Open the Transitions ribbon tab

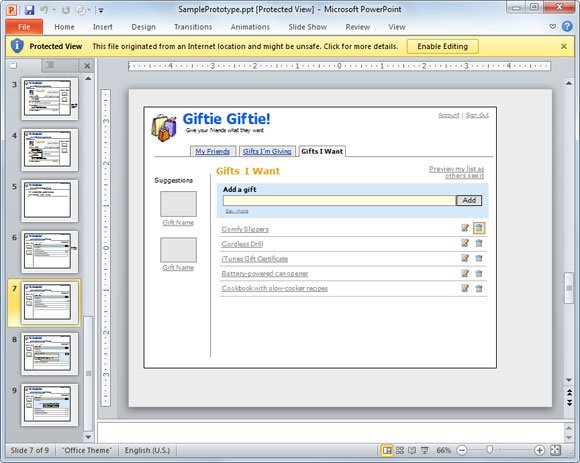pyautogui.click(x=193, y=27)
